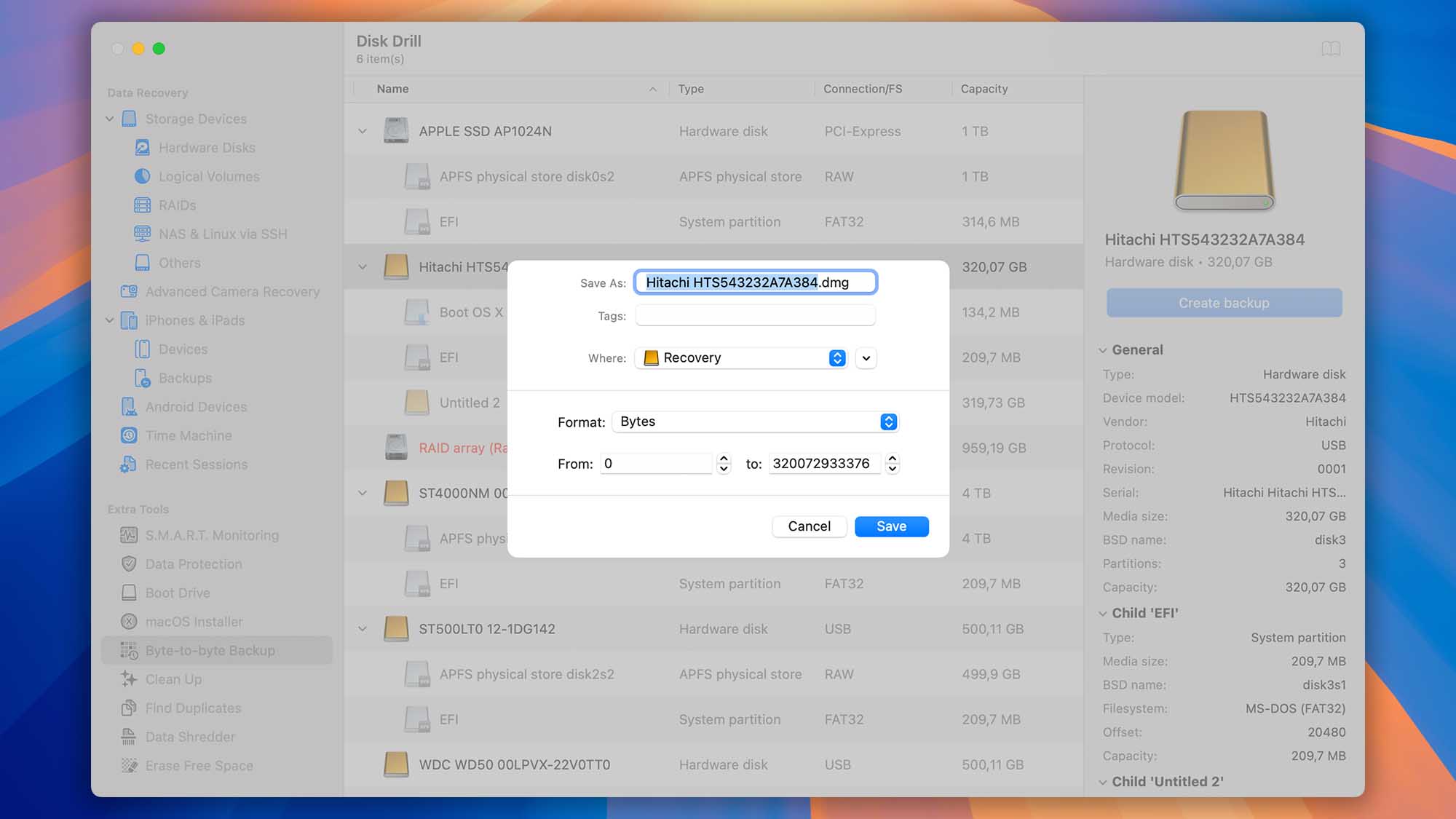
Task: Collapse the iPhones & iPads sidebar group
Action: 110,320
